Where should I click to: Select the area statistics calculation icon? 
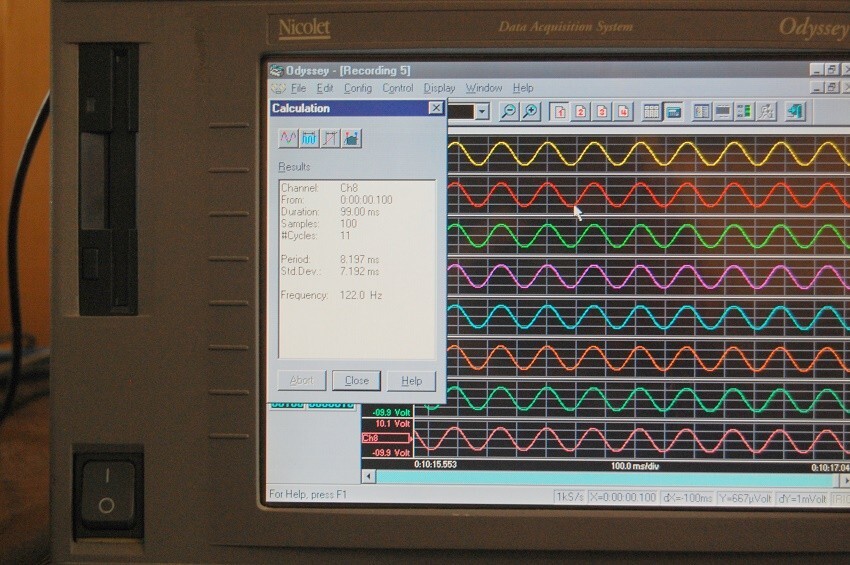(x=352, y=138)
